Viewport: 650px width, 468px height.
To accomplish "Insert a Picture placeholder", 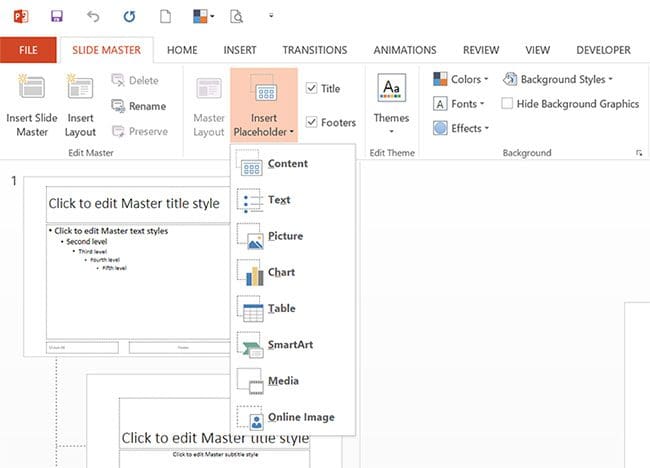I will coord(293,236).
